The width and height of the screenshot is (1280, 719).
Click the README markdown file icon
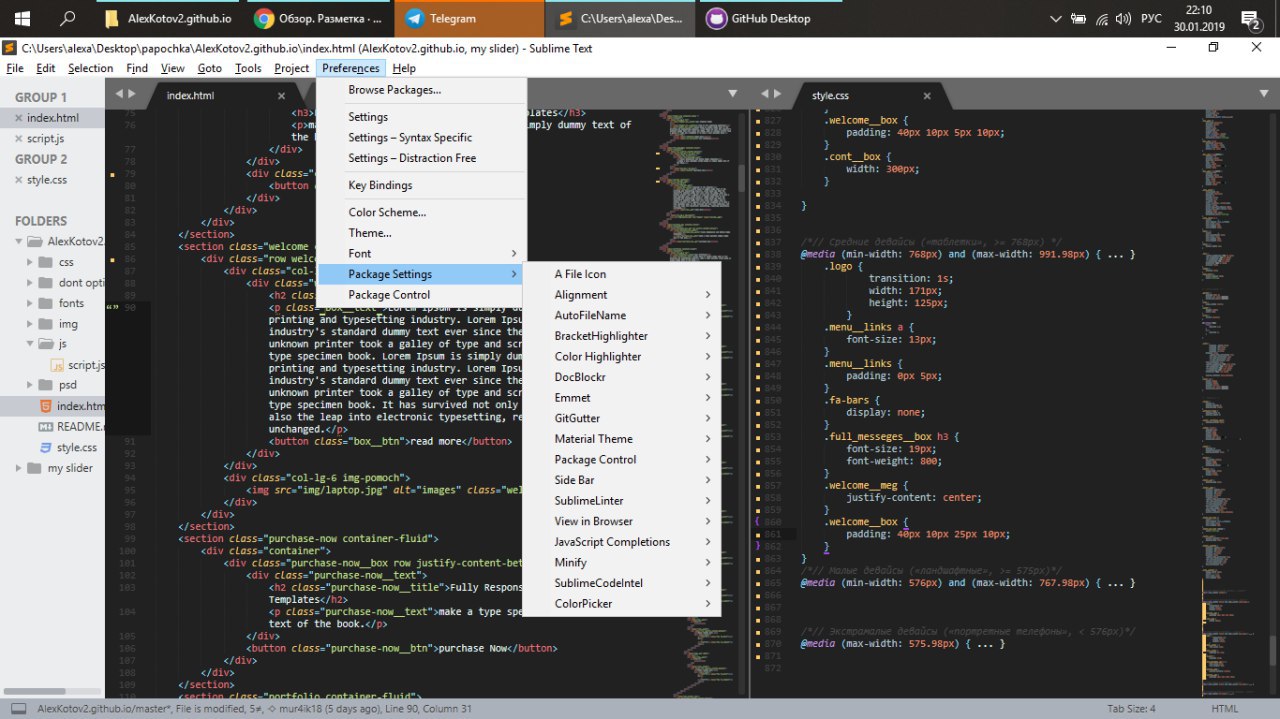45,426
